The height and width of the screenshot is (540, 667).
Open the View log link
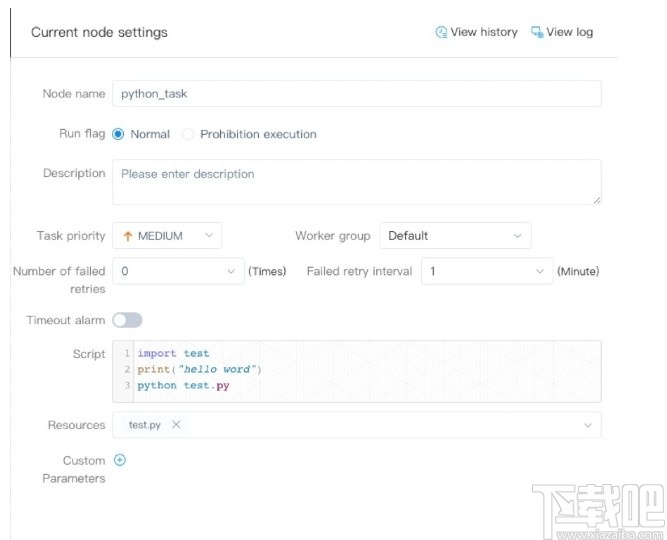click(x=569, y=32)
